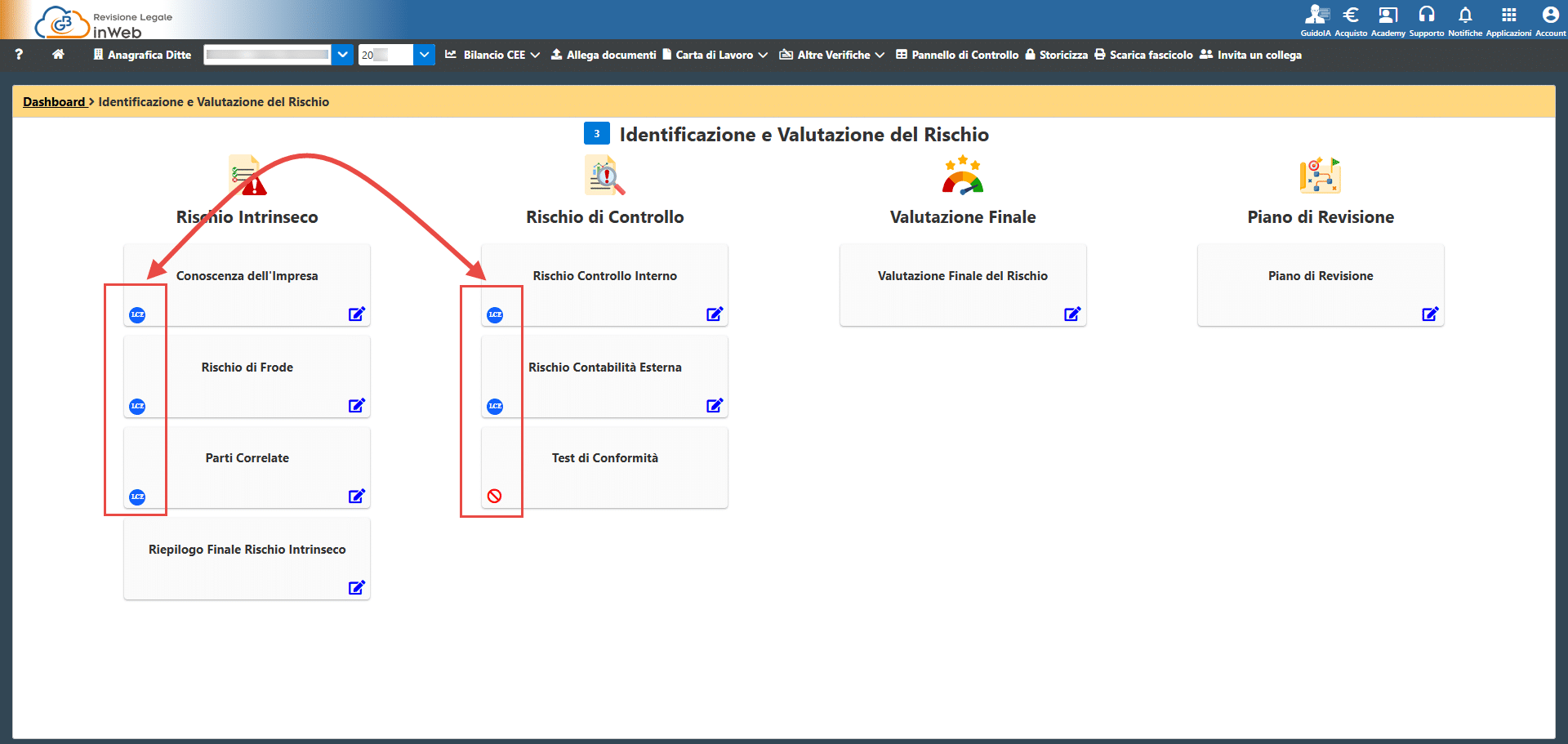This screenshot has height=744, width=1568.
Task: Click the Valutazione Finale heading
Action: [963, 217]
